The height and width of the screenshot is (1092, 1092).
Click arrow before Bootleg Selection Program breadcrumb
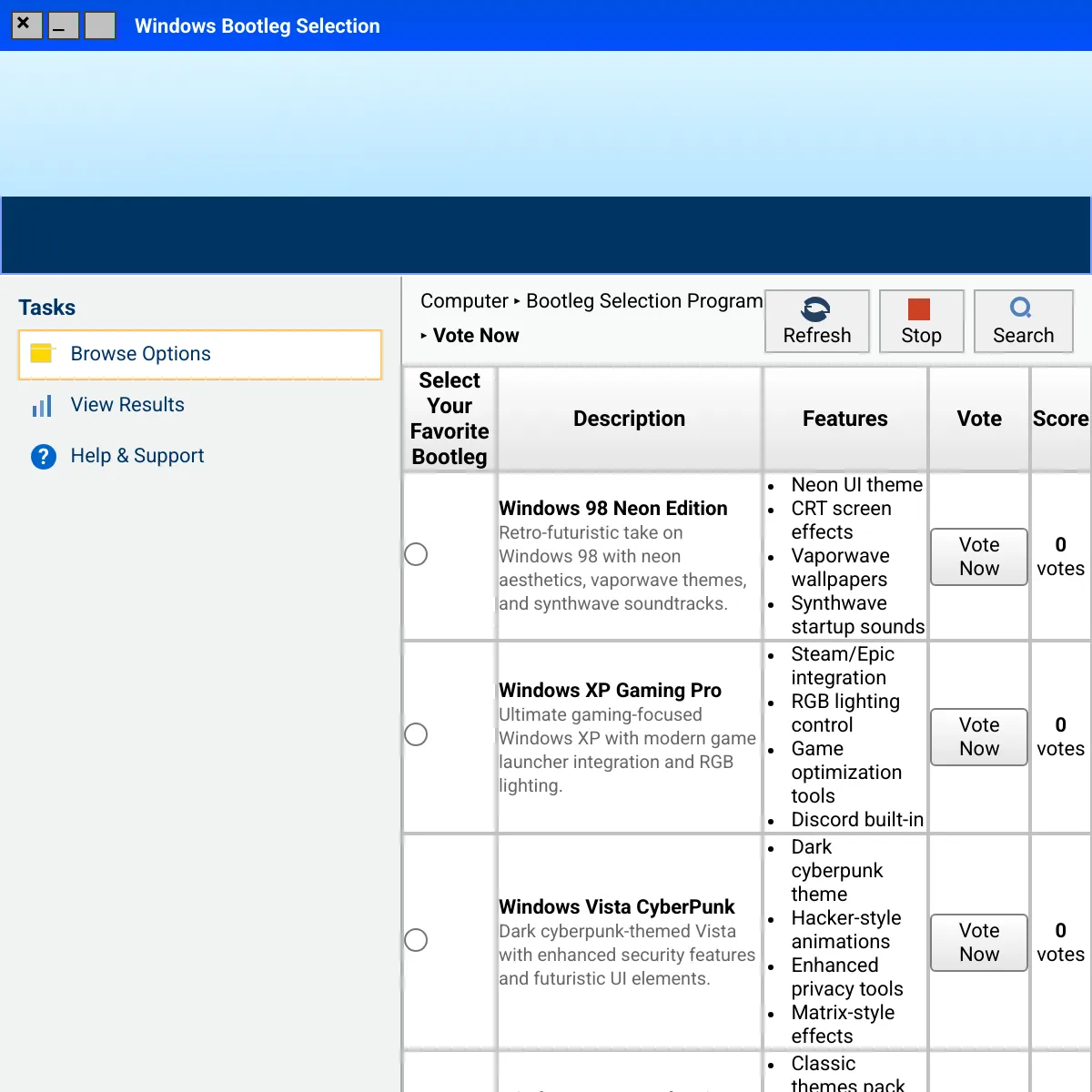pyautogui.click(x=517, y=301)
